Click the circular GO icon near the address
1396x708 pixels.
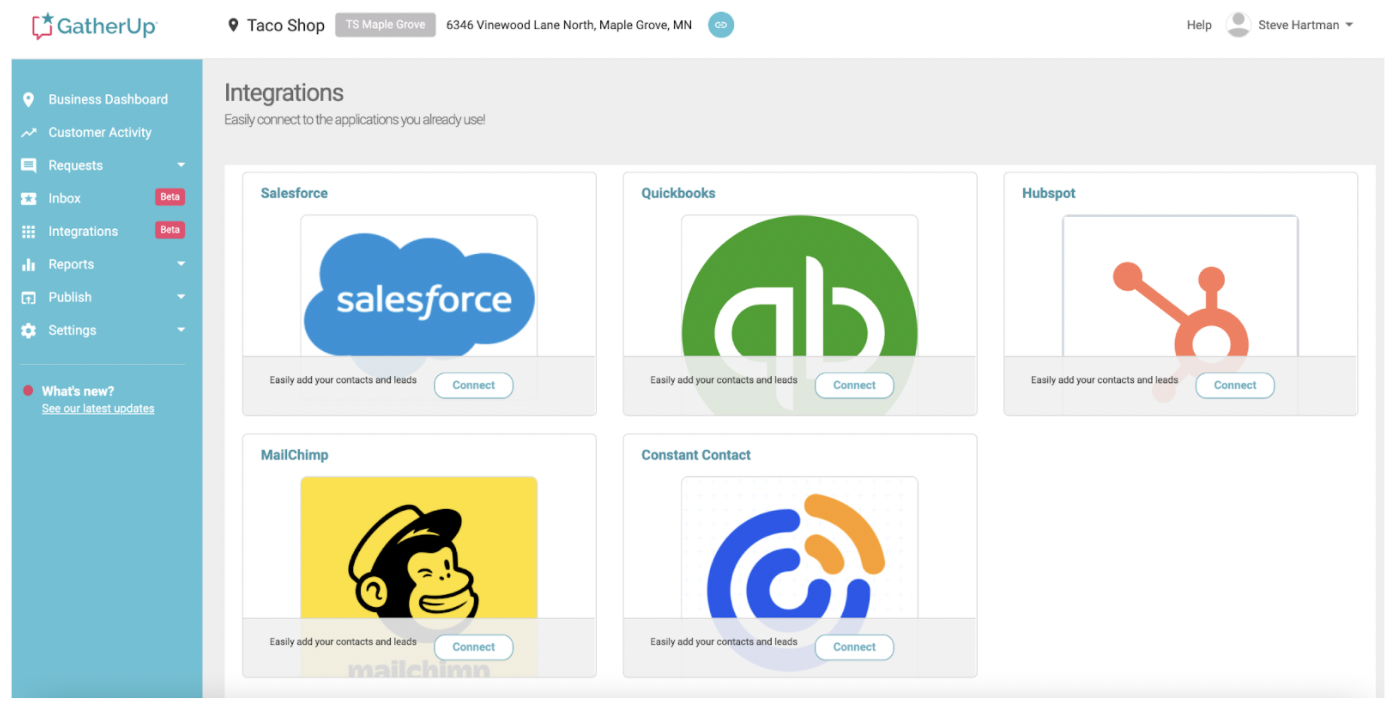pos(721,24)
